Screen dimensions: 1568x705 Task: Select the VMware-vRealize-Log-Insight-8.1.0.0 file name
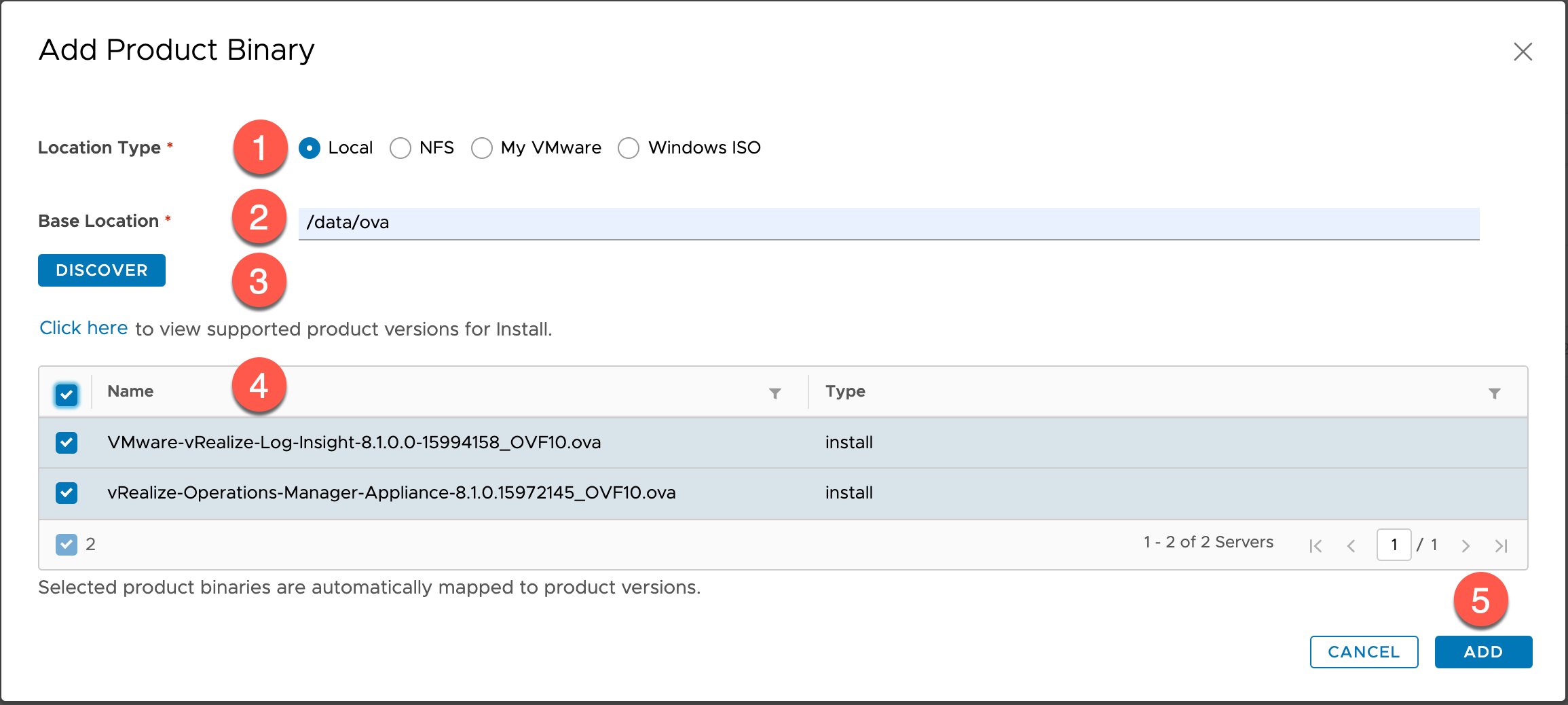coord(354,442)
